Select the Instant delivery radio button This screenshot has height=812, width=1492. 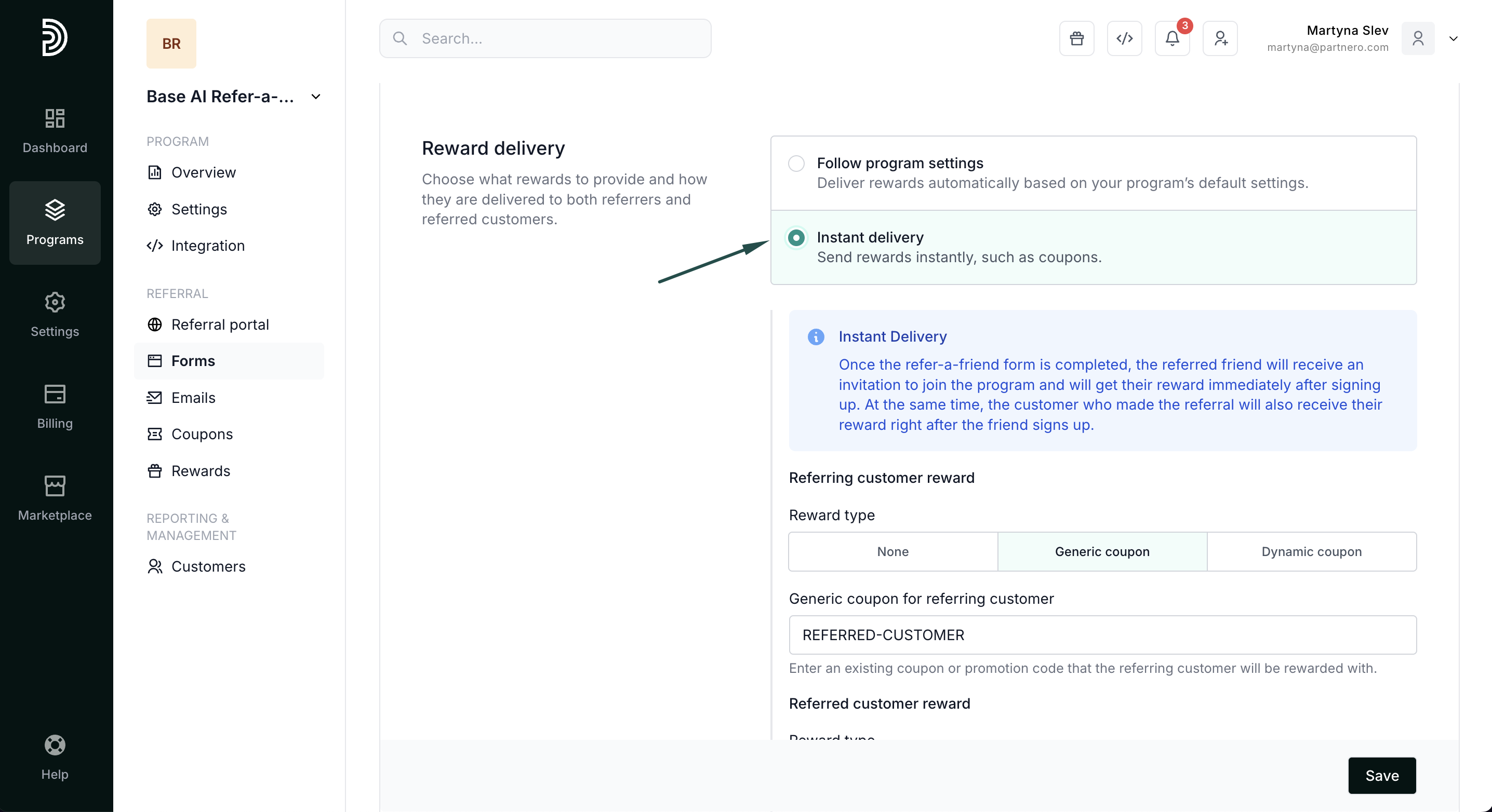tap(796, 238)
